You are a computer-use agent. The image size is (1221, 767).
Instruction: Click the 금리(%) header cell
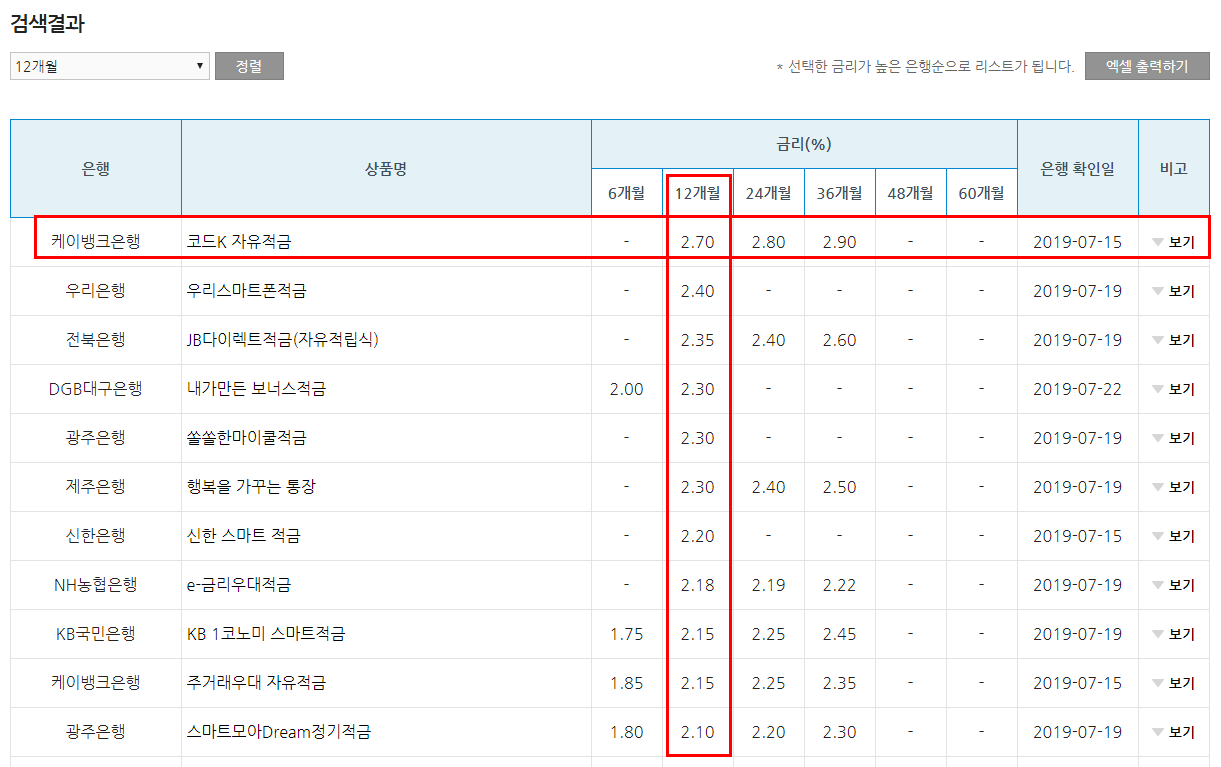point(804,144)
